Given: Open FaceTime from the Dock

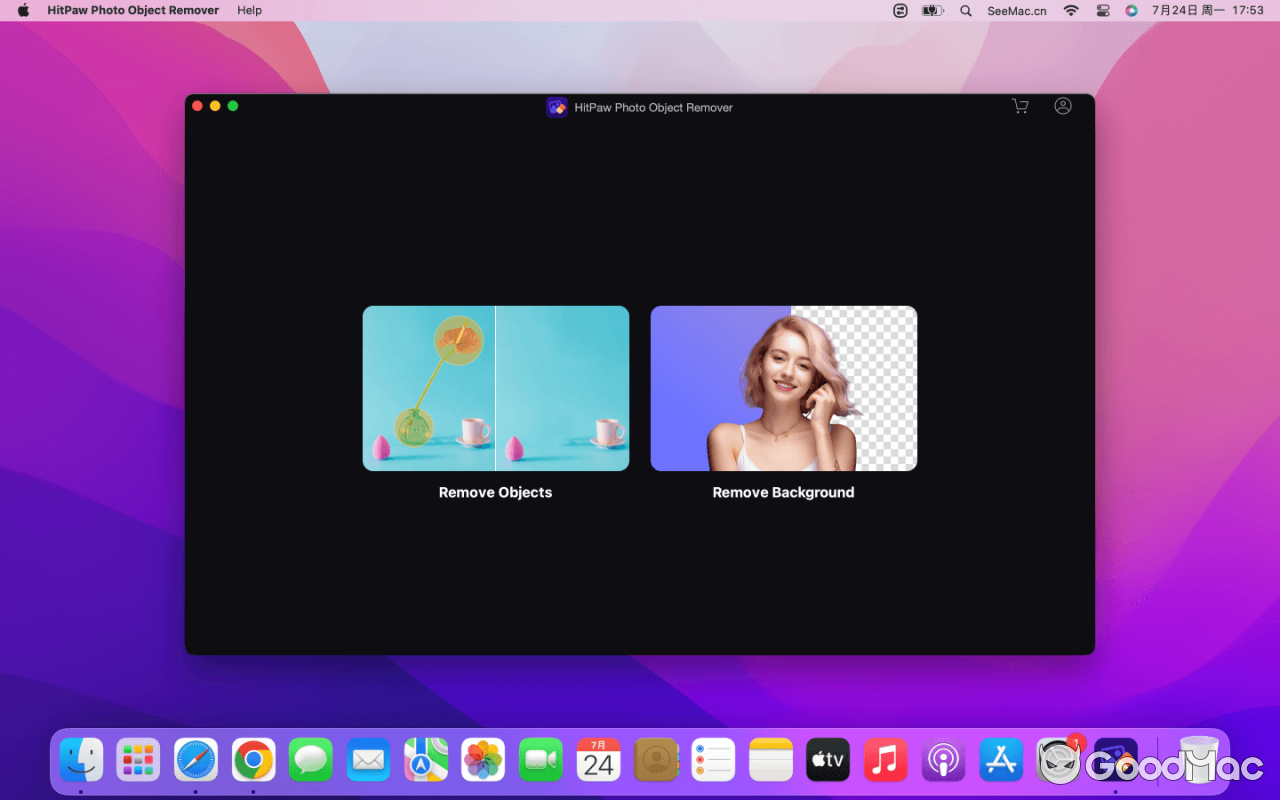Looking at the screenshot, I should tap(540, 760).
